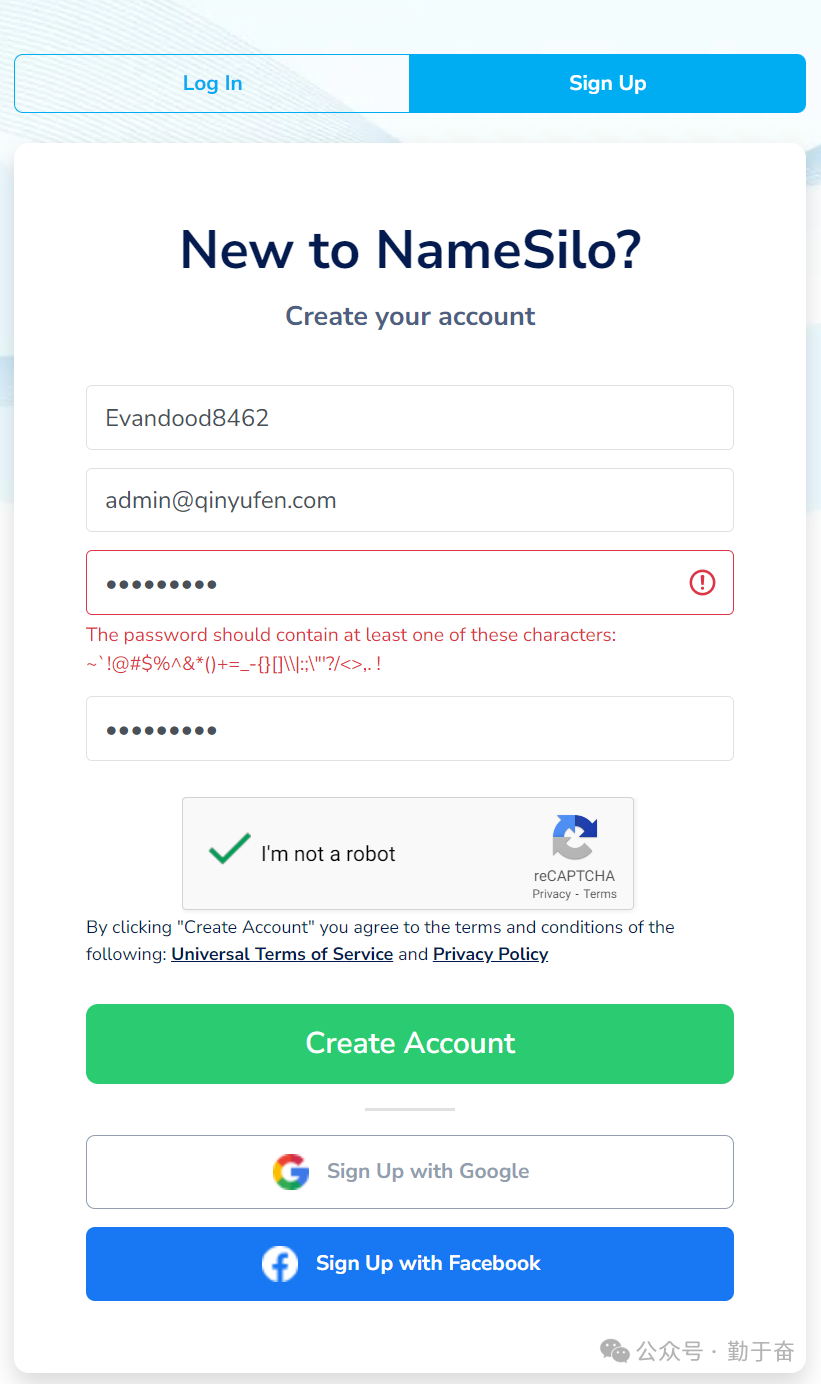
Task: Click the Facebook logo icon
Action: [x=280, y=1264]
